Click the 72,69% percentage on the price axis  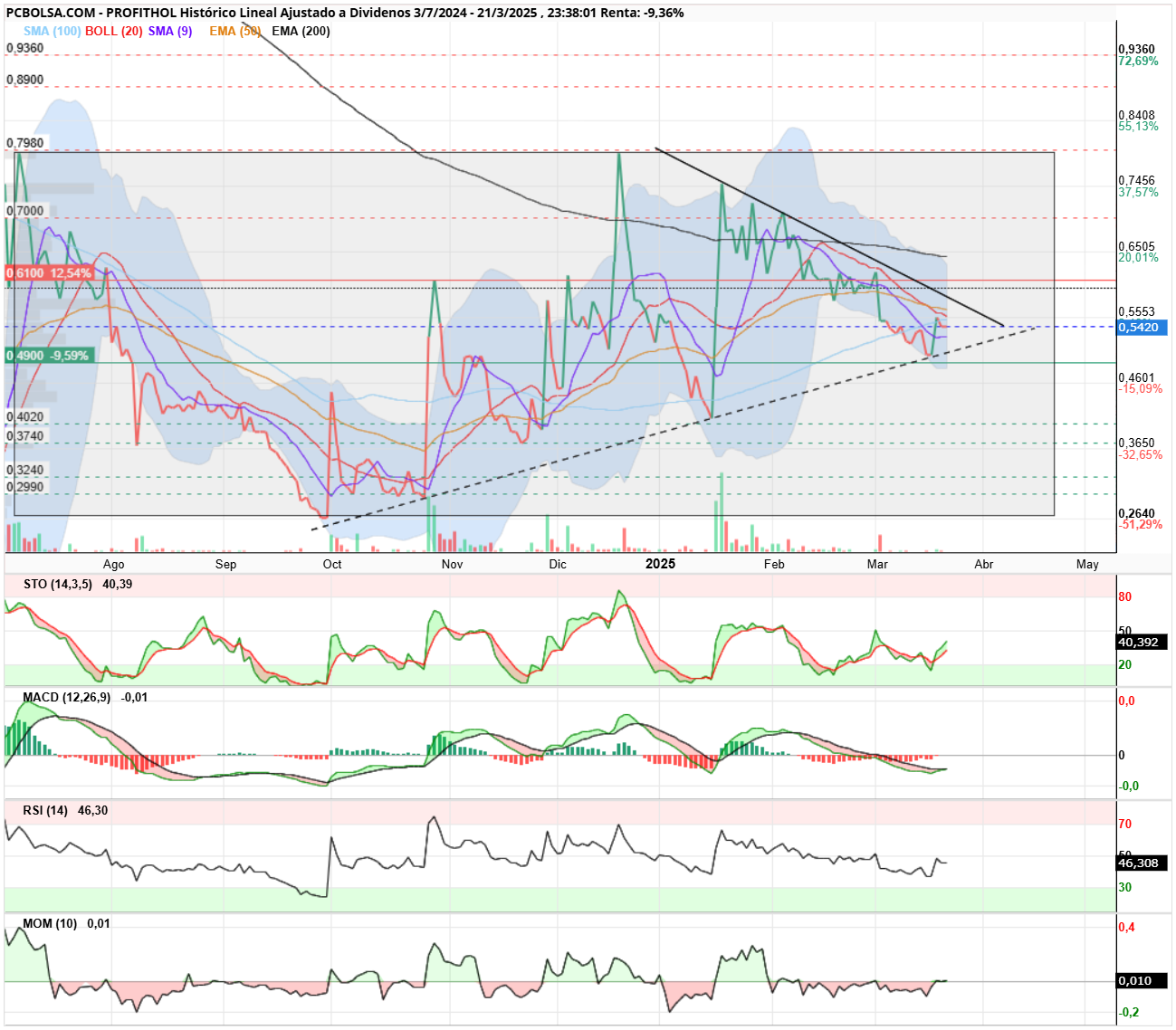[1138, 62]
